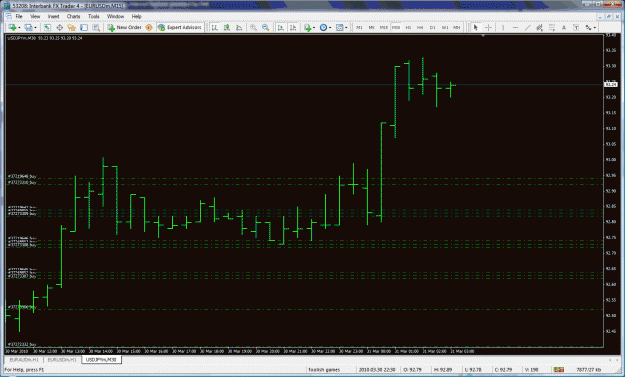Viewport: 625px width, 377px height.
Task: Expand the Periods dropdown arrow
Action: tap(330, 27)
